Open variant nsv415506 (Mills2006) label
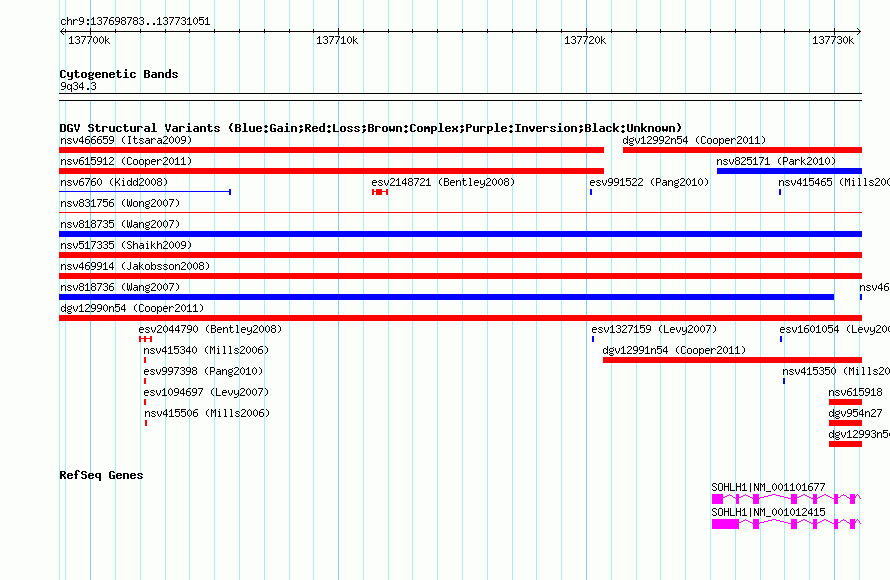The width and height of the screenshot is (890, 580). point(207,413)
